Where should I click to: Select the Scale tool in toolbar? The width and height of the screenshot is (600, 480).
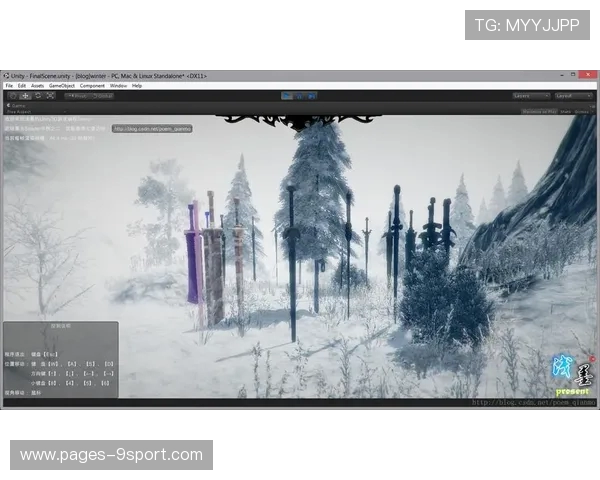50,96
